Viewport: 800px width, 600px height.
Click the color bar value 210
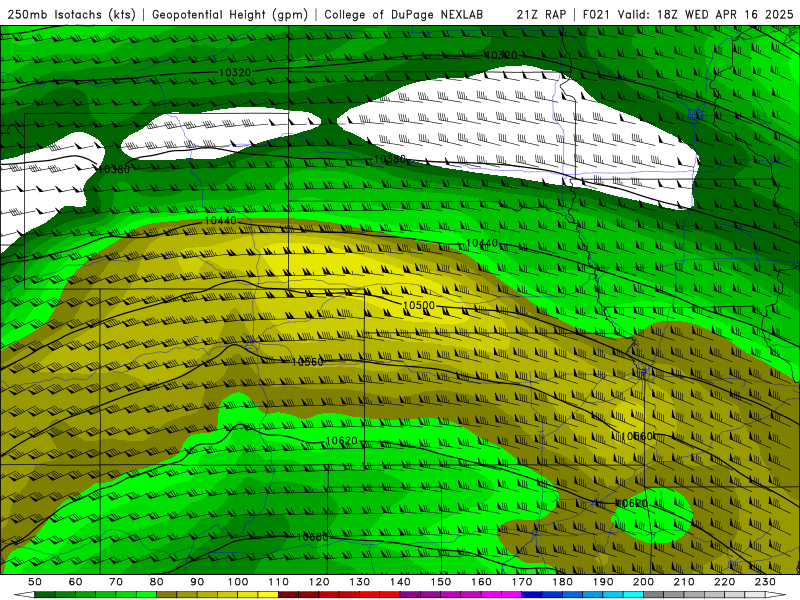[x=684, y=582]
